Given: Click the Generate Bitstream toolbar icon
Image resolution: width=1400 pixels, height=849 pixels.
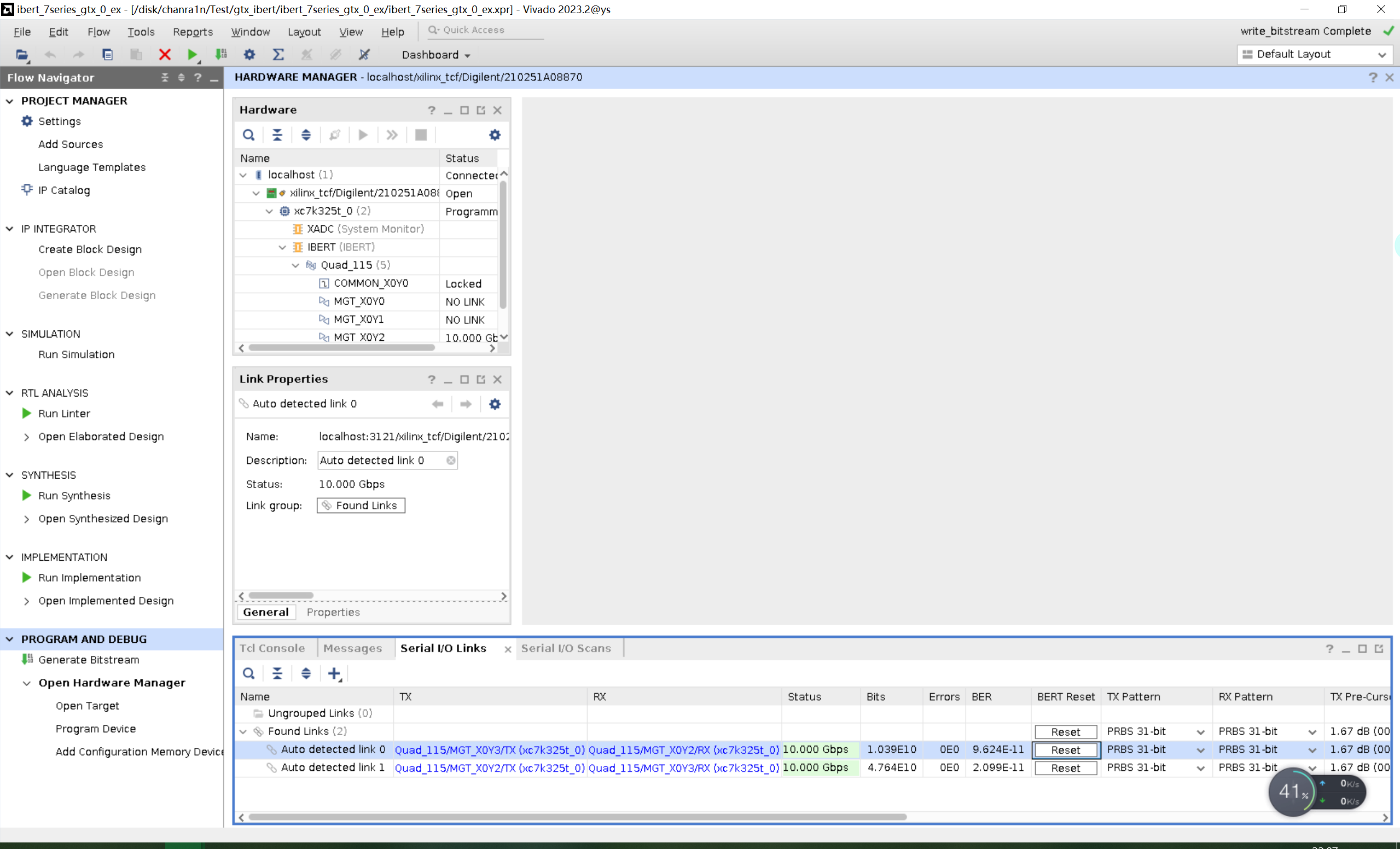Looking at the screenshot, I should click(221, 55).
